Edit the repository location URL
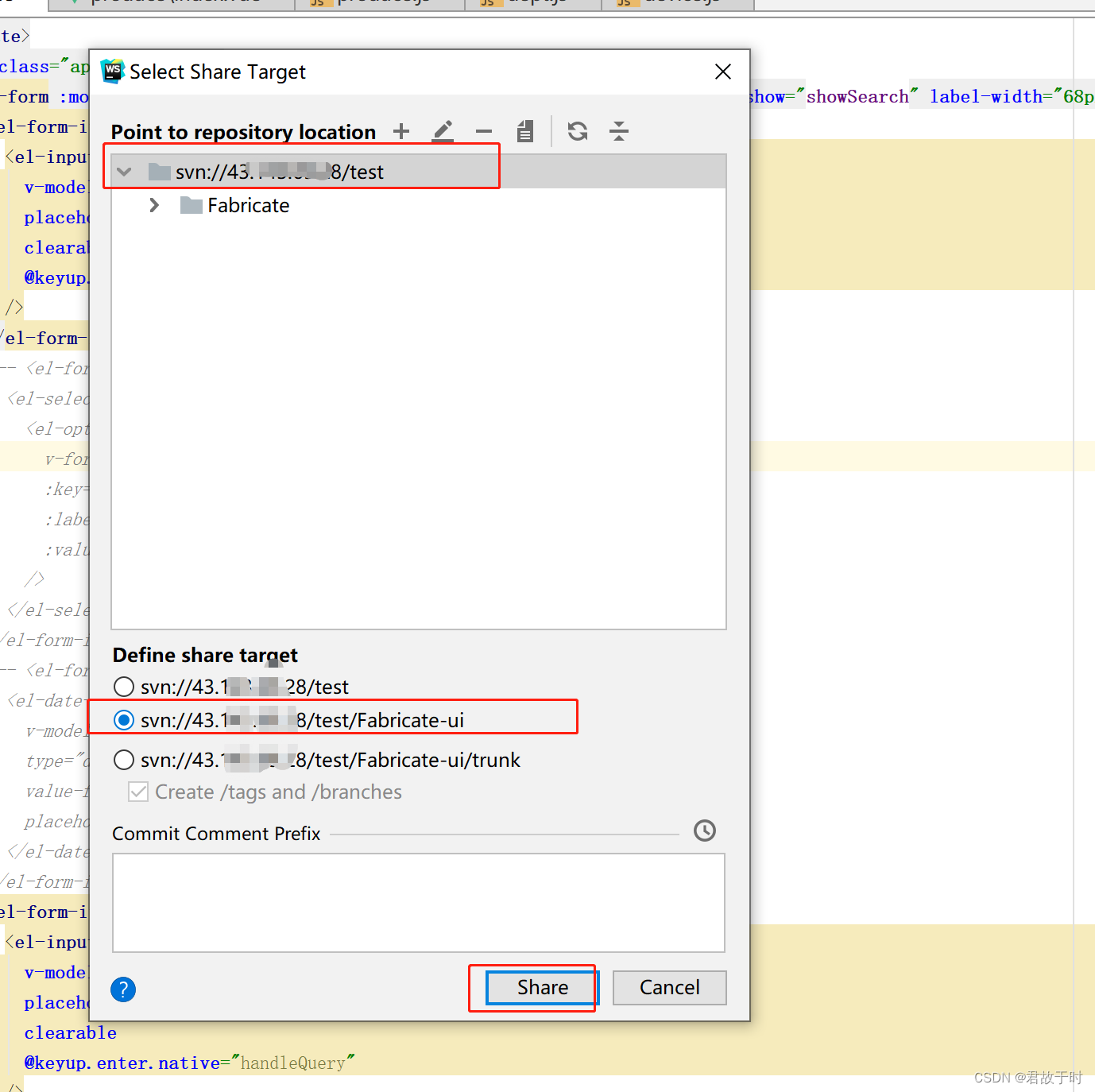Image resolution: width=1095 pixels, height=1092 pixels. click(443, 131)
